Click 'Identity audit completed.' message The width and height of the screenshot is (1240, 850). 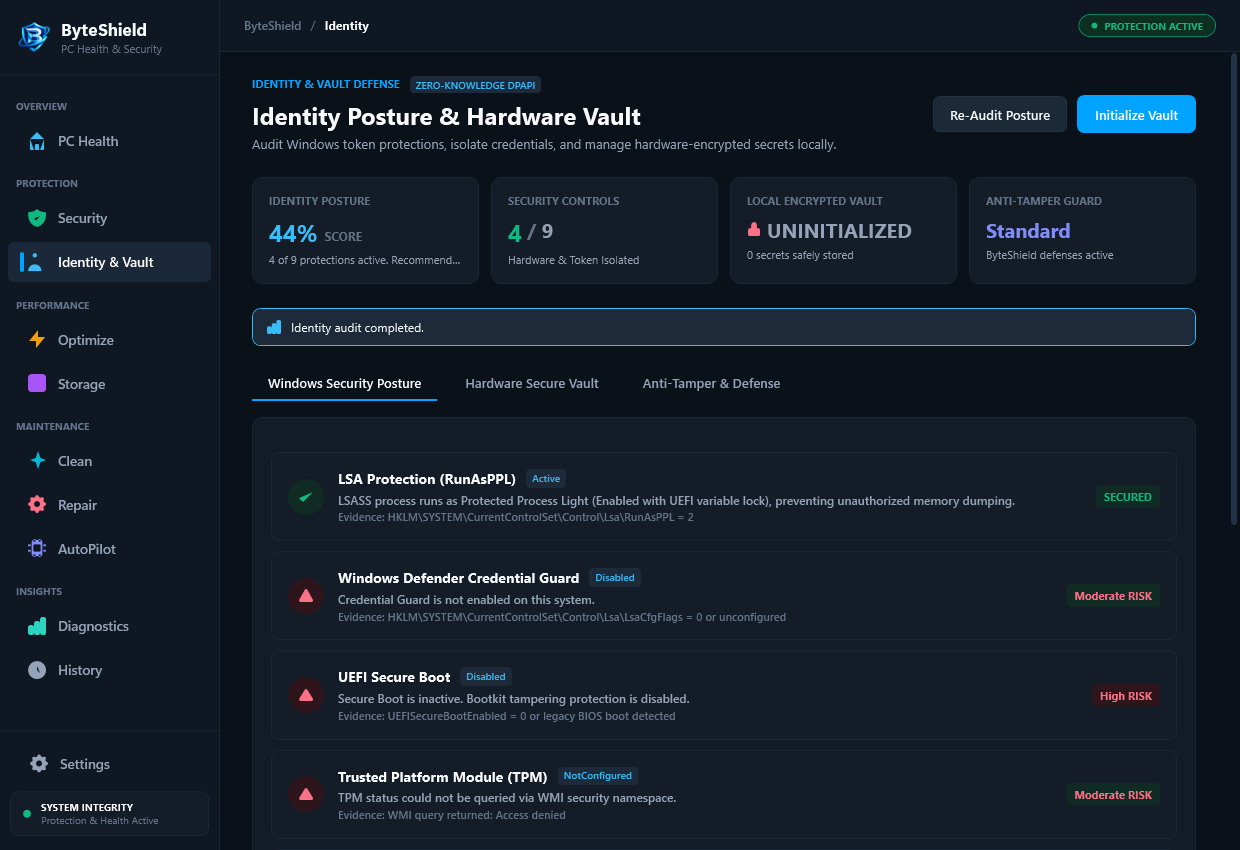[357, 327]
